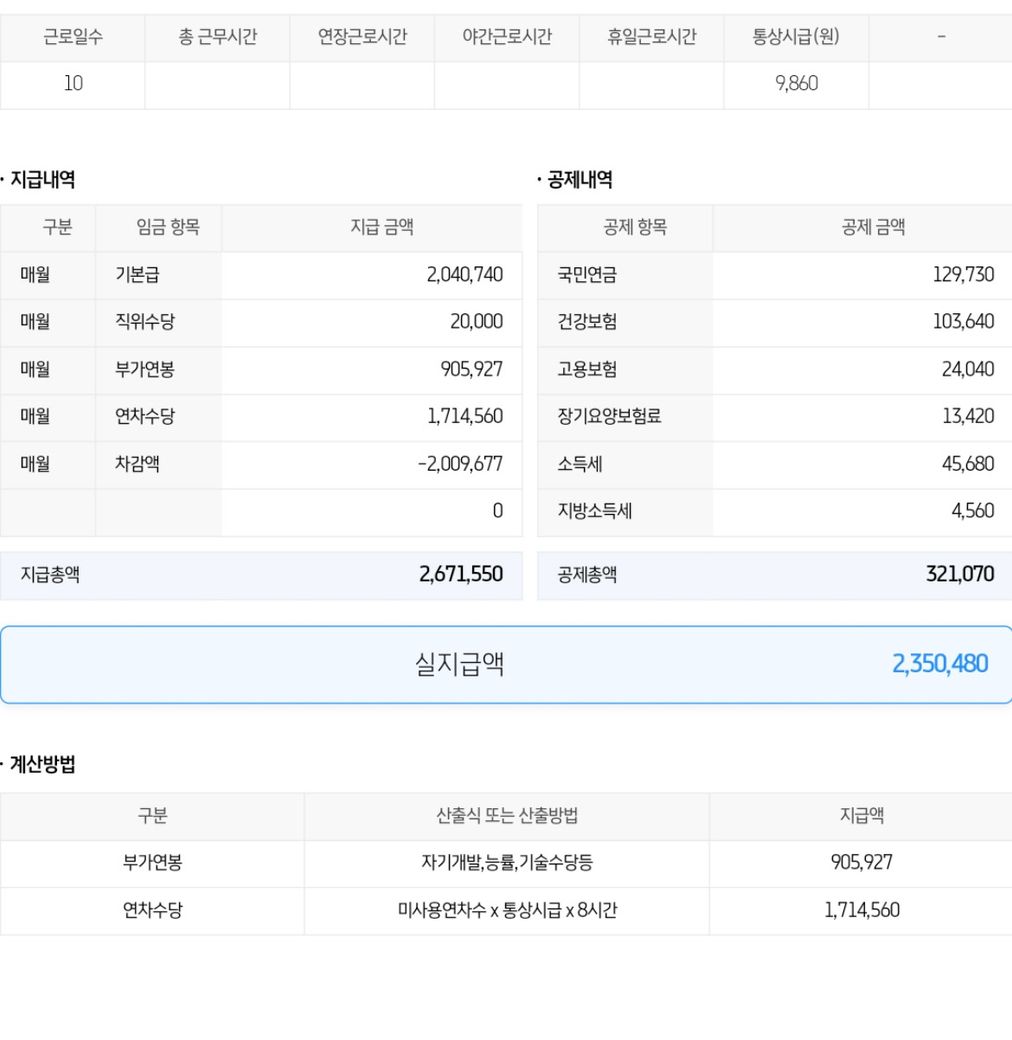Click the 고용보험 deduction amount 24,040
Viewport: 1012px width, 1040px height.
[x=967, y=369]
